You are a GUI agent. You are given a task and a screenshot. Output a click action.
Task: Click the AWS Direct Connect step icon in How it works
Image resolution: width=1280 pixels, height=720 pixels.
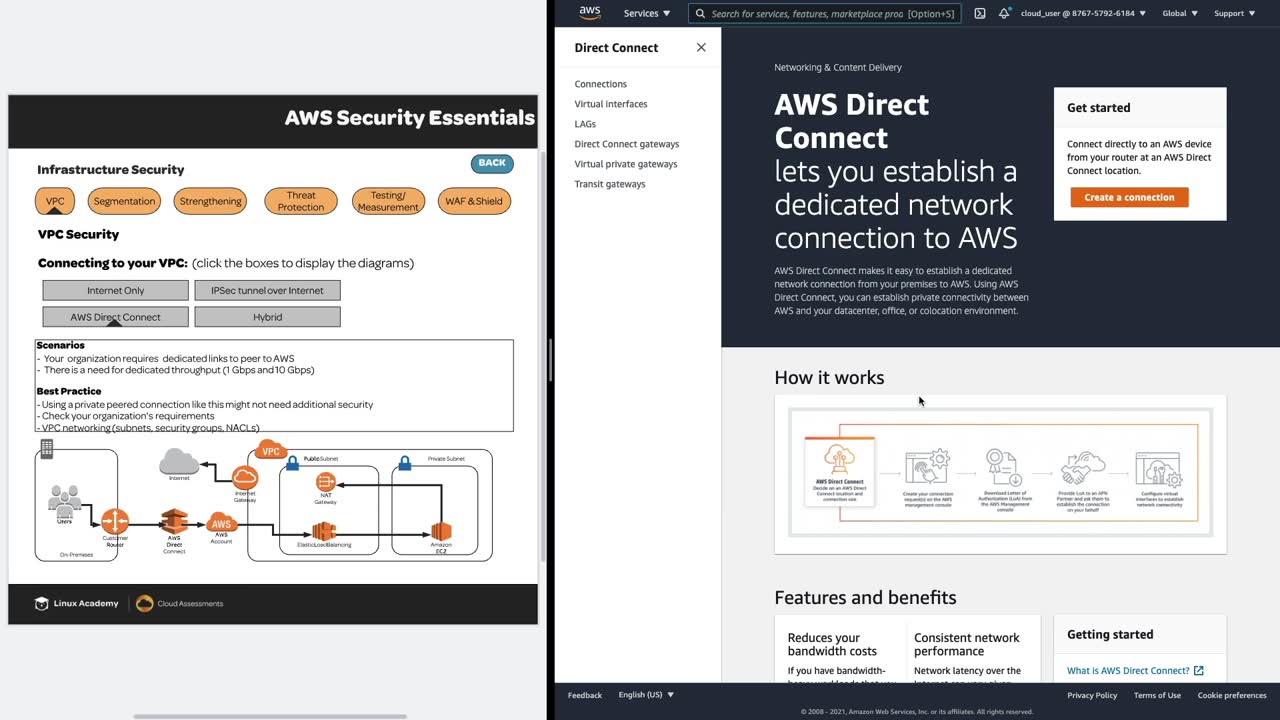pyautogui.click(x=839, y=459)
